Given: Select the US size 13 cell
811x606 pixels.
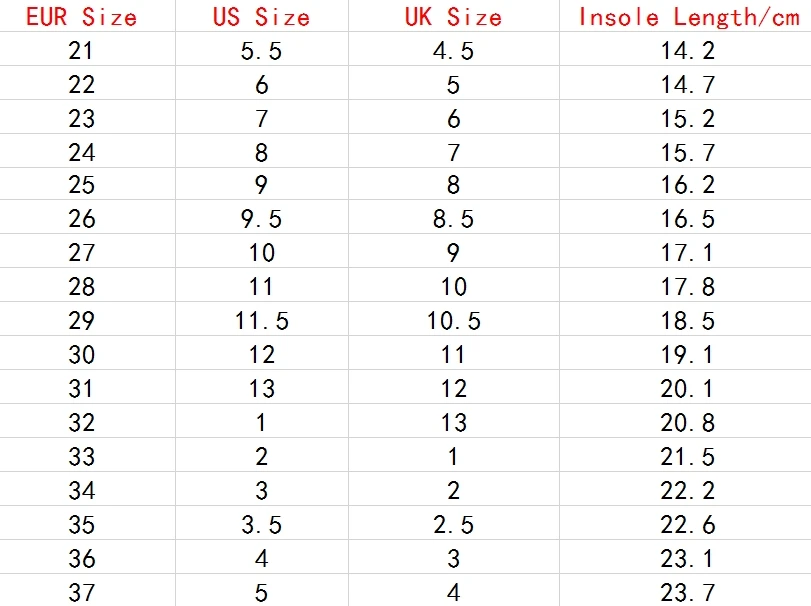Looking at the screenshot, I should [x=261, y=388].
